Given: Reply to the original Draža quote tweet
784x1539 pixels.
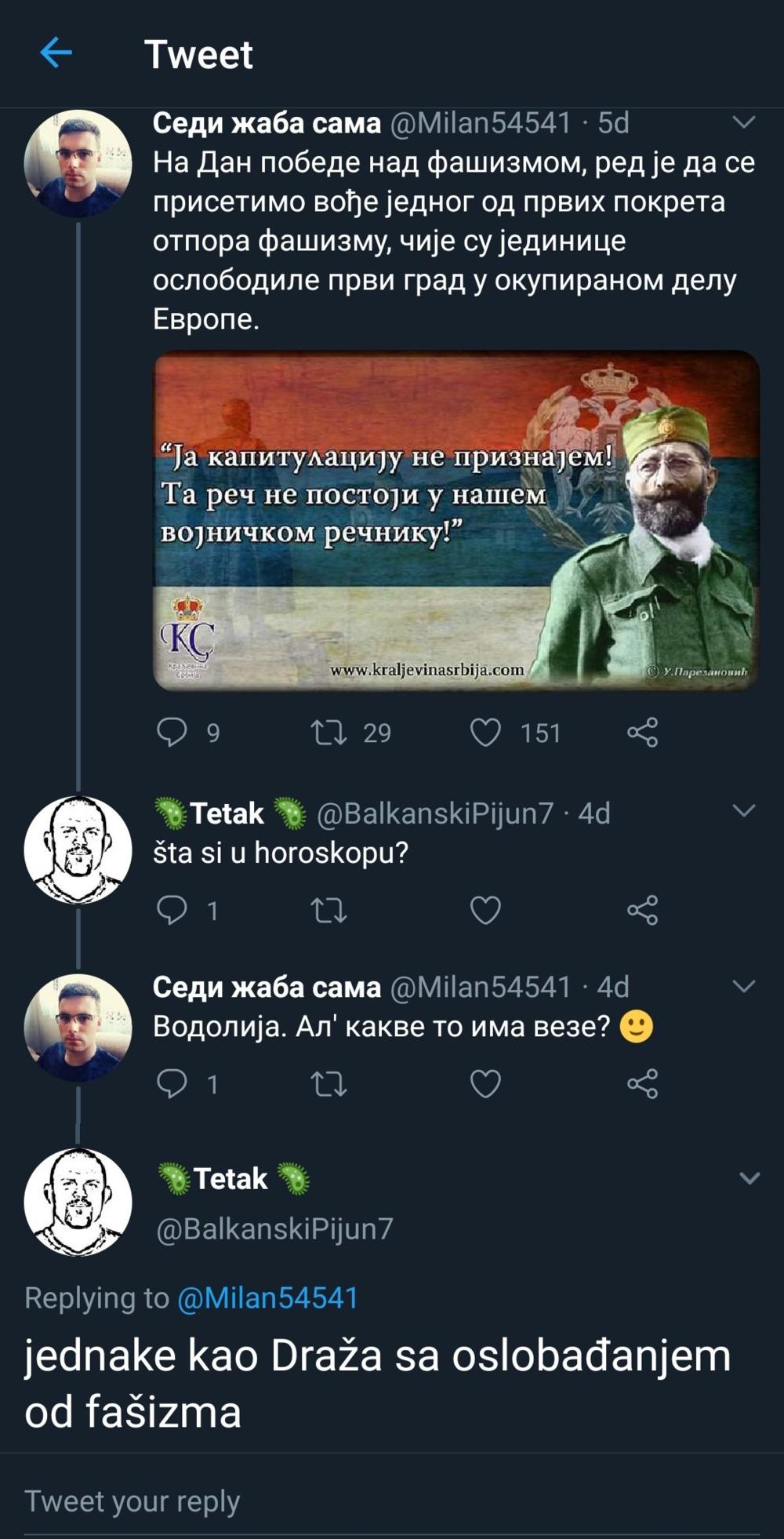Looking at the screenshot, I should pyautogui.click(x=172, y=732).
